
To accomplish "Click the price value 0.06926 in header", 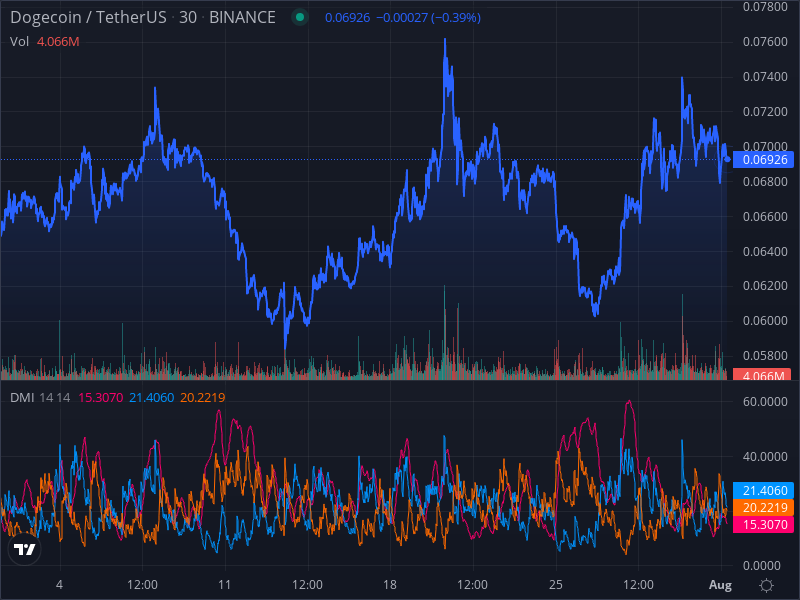I will [x=347, y=17].
